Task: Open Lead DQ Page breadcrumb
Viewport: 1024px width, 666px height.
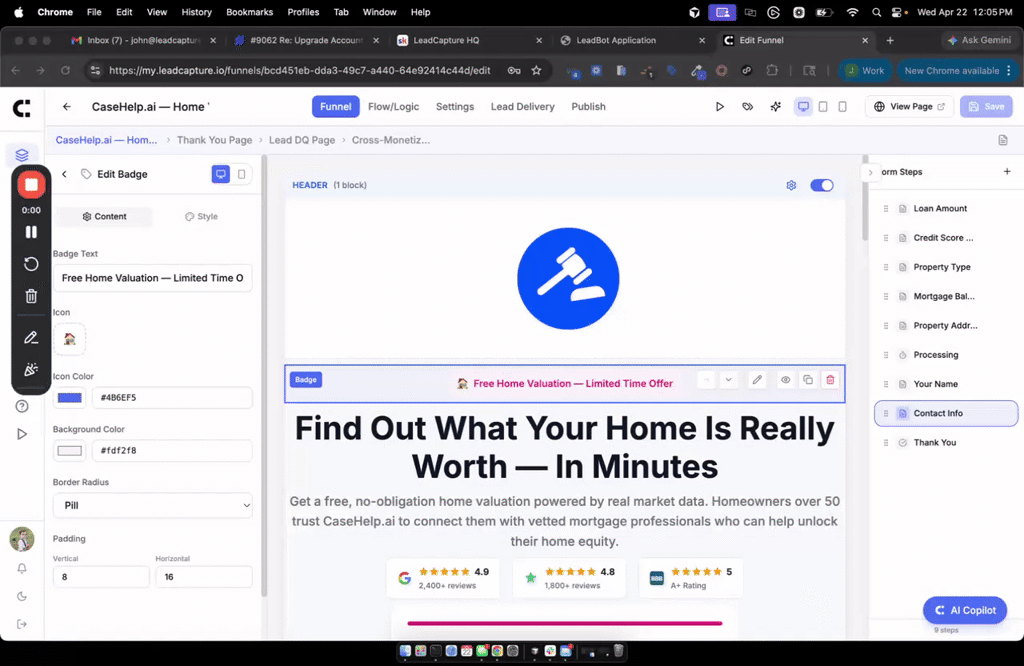Action: pos(302,140)
